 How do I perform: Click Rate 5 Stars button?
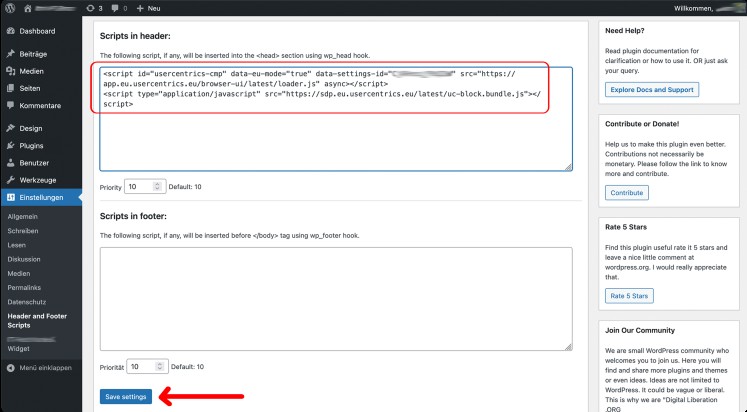tap(629, 296)
